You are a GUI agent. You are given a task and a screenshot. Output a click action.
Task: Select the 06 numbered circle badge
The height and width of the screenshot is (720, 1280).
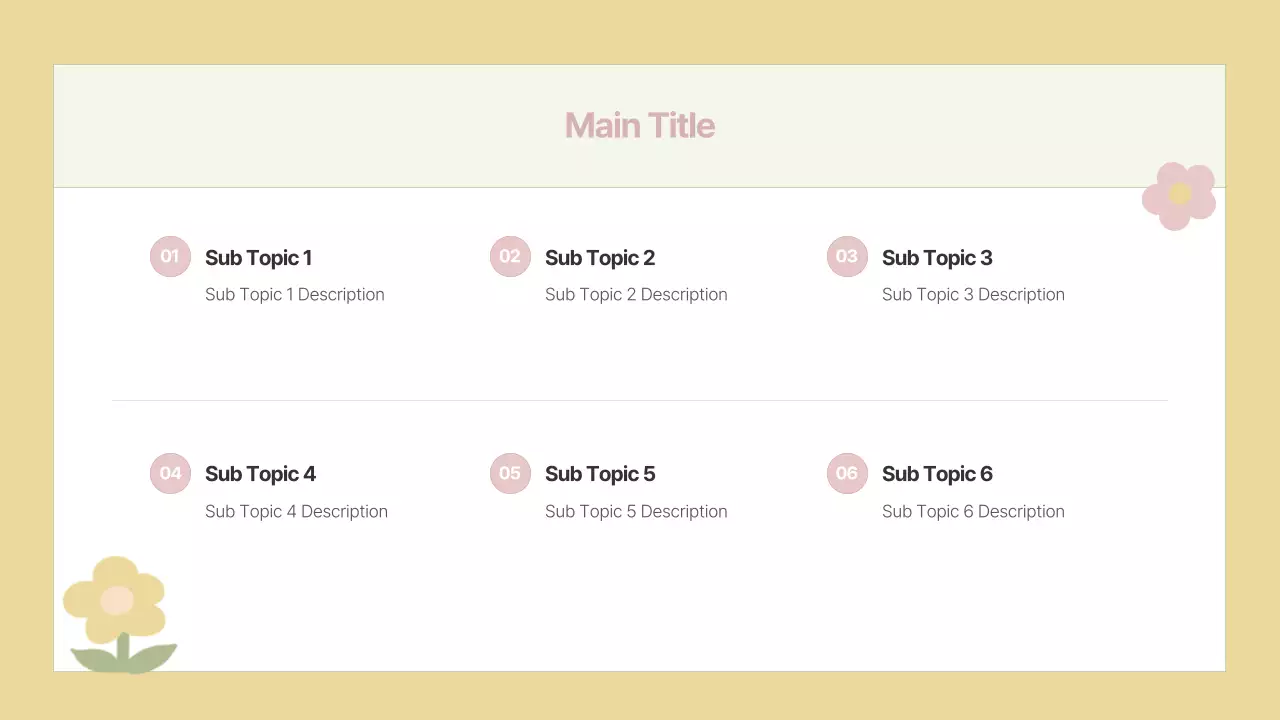pos(847,473)
